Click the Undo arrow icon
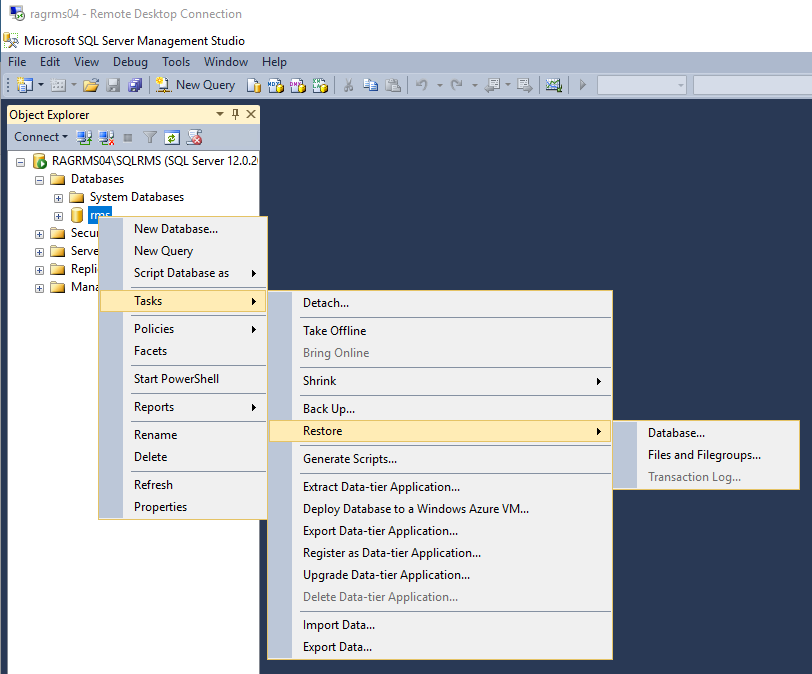Image resolution: width=812 pixels, height=674 pixels. [x=422, y=85]
